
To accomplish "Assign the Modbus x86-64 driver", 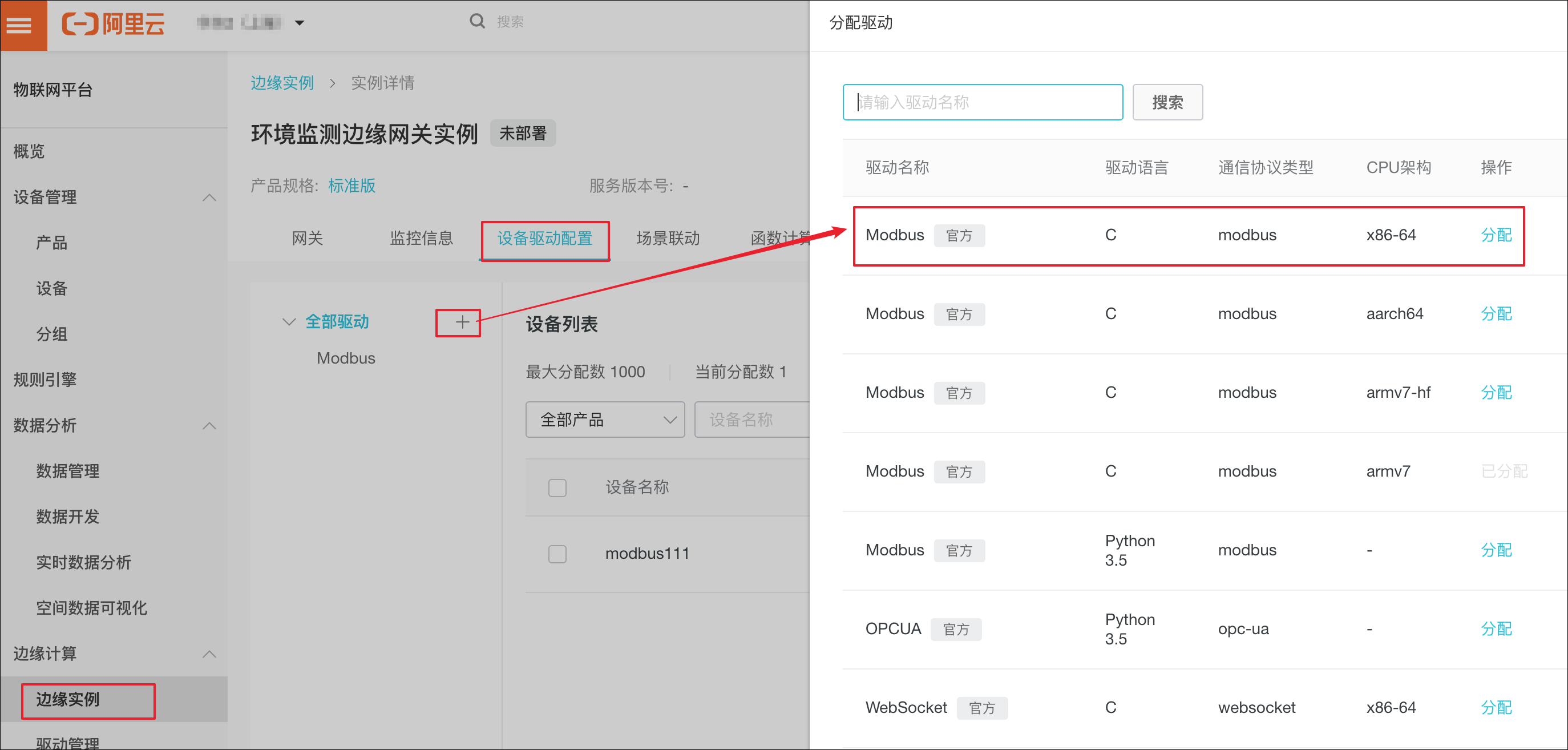I will [1496, 235].
